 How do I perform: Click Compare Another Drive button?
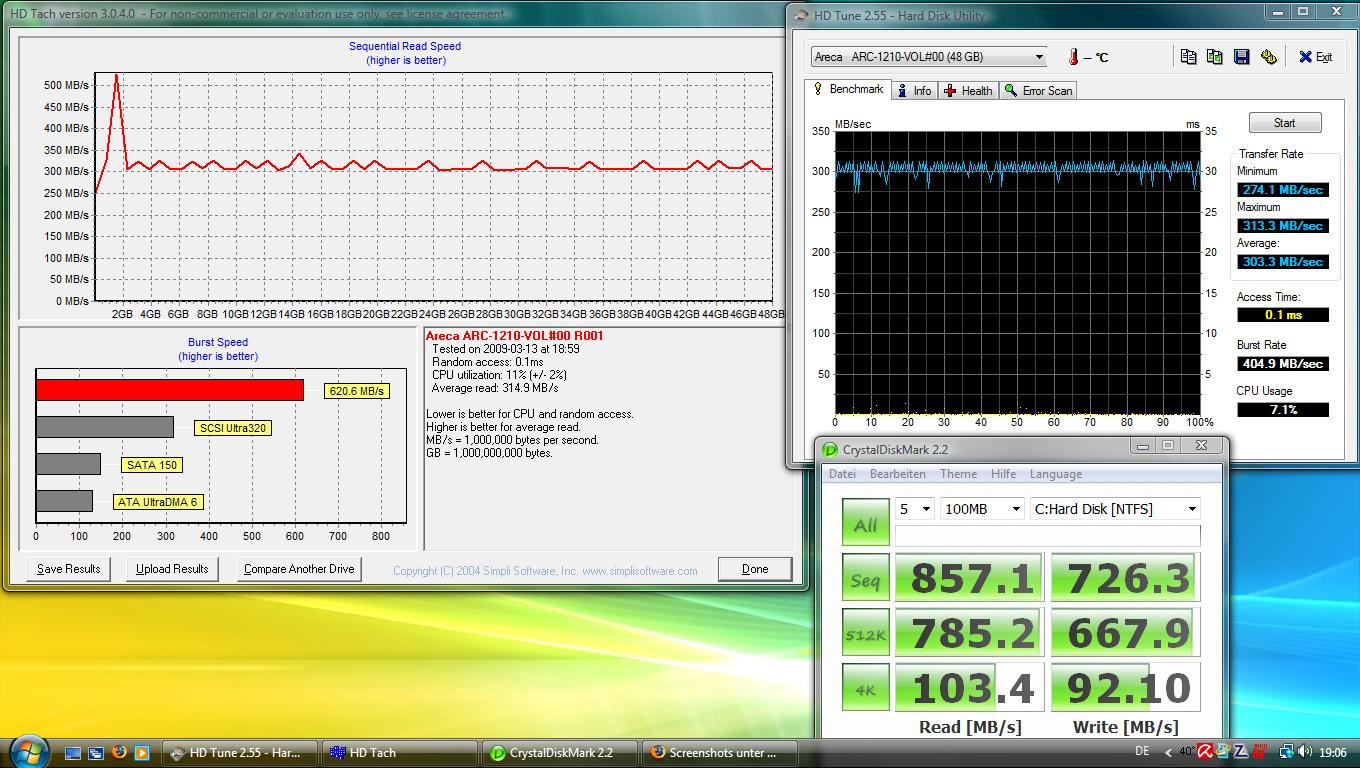(x=300, y=569)
